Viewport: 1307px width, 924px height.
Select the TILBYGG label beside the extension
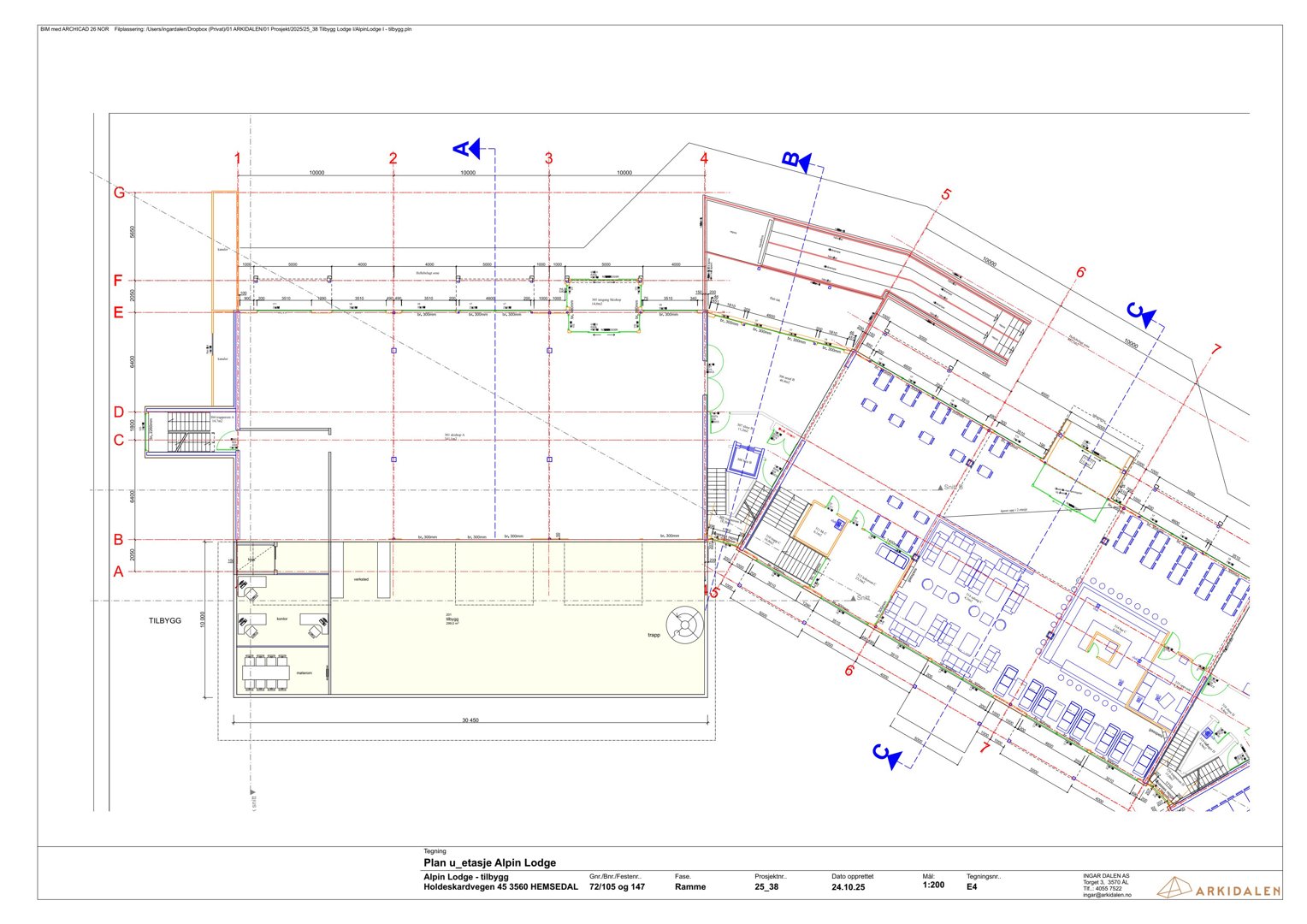click(x=164, y=621)
